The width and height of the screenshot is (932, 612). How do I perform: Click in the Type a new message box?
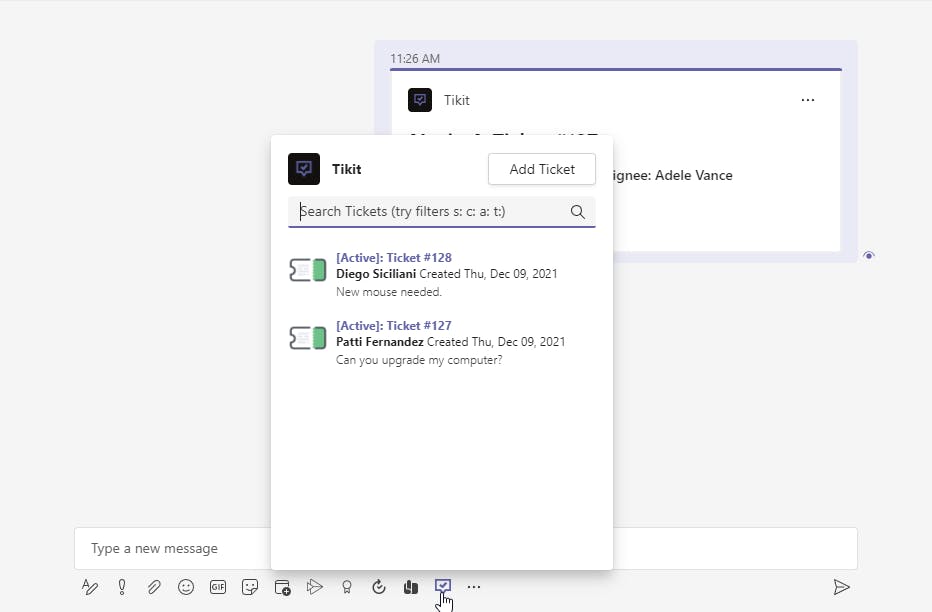click(x=170, y=548)
